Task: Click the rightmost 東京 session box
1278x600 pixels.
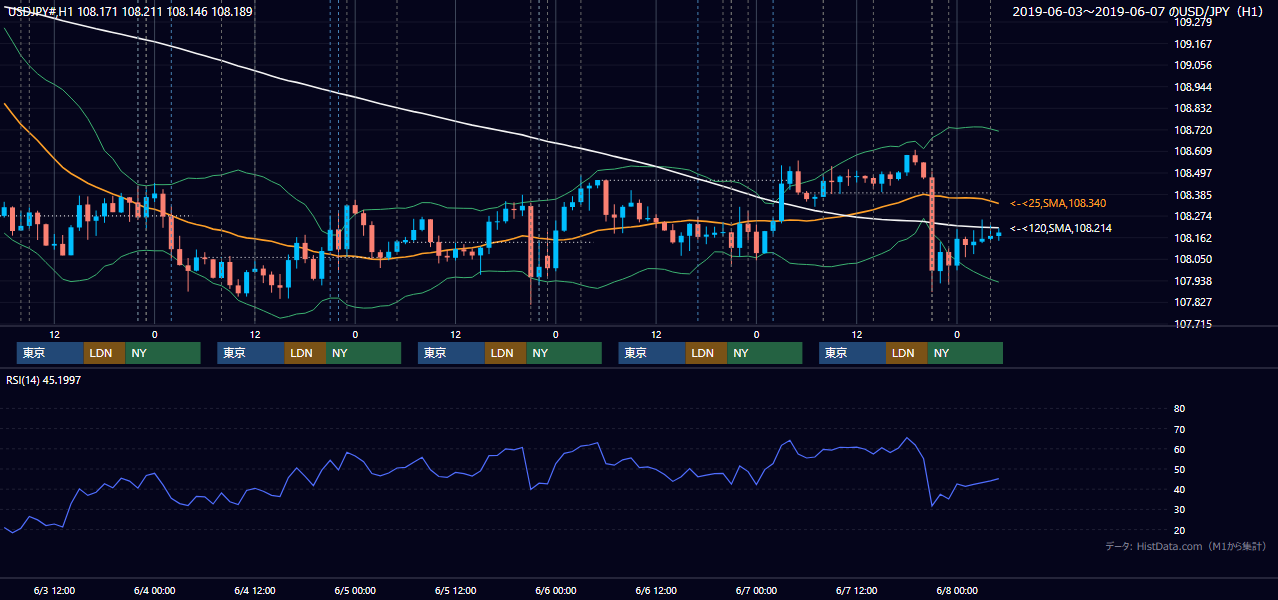Action: tap(852, 353)
